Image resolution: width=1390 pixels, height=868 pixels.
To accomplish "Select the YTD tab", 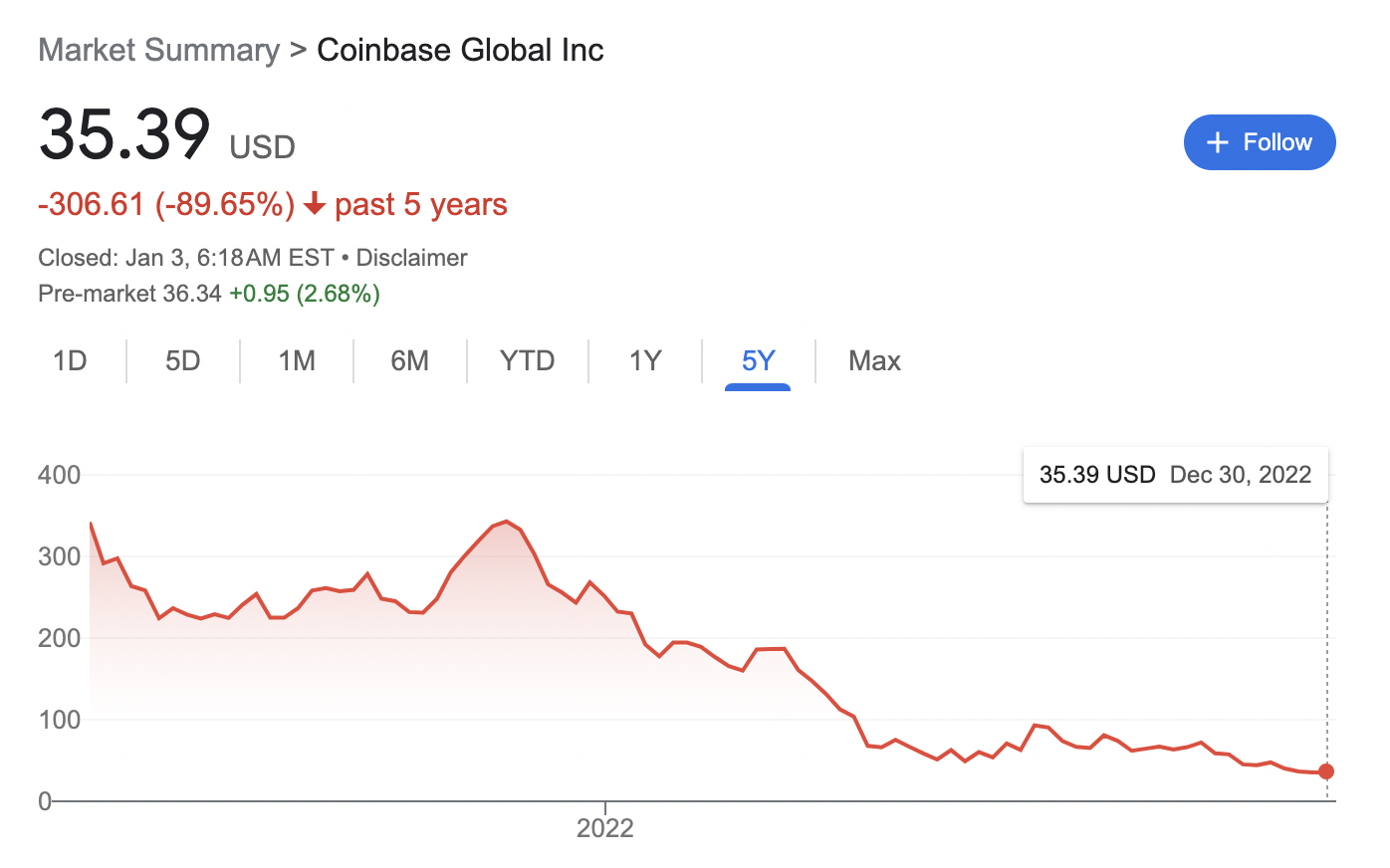I will (x=527, y=360).
